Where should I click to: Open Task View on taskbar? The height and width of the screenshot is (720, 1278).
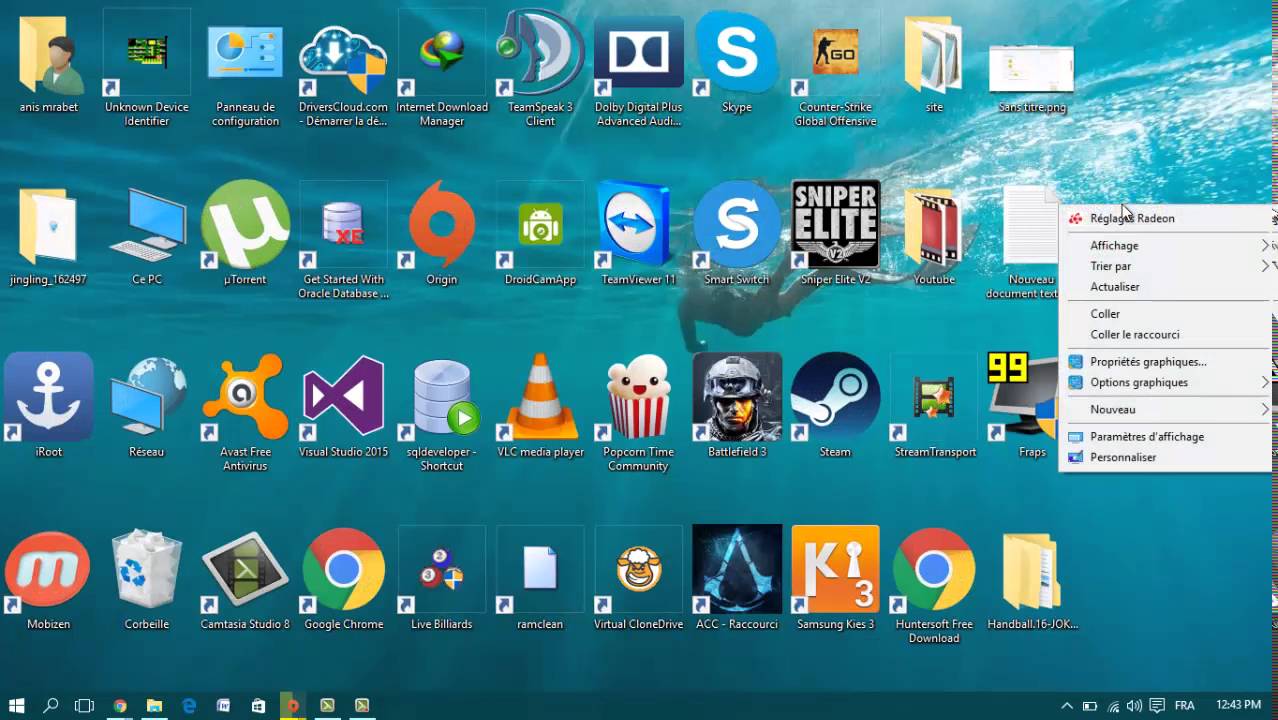85,705
